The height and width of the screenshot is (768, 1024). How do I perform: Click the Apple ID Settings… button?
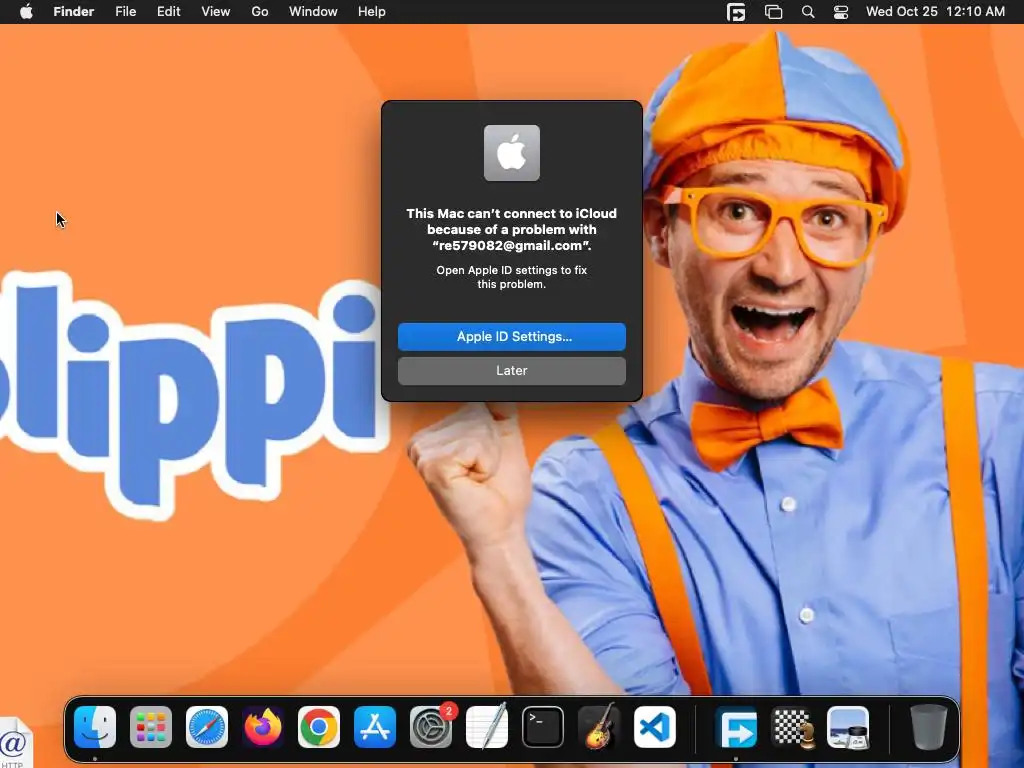coord(512,337)
